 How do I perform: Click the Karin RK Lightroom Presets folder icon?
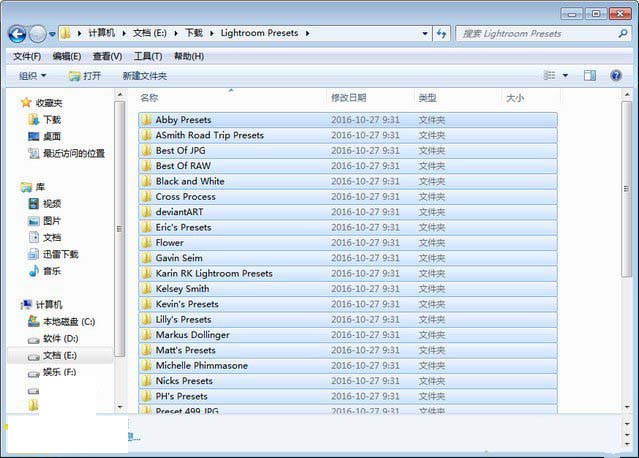pyautogui.click(x=146, y=273)
